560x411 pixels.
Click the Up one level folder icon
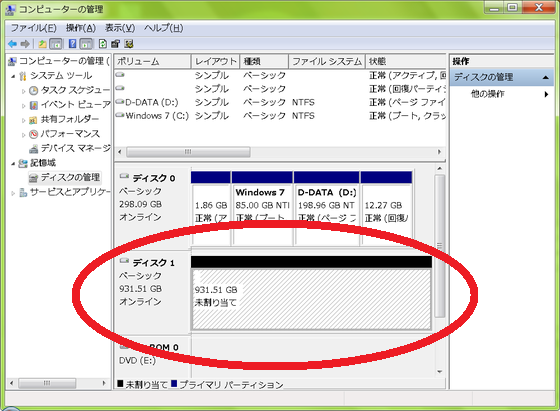click(42, 44)
